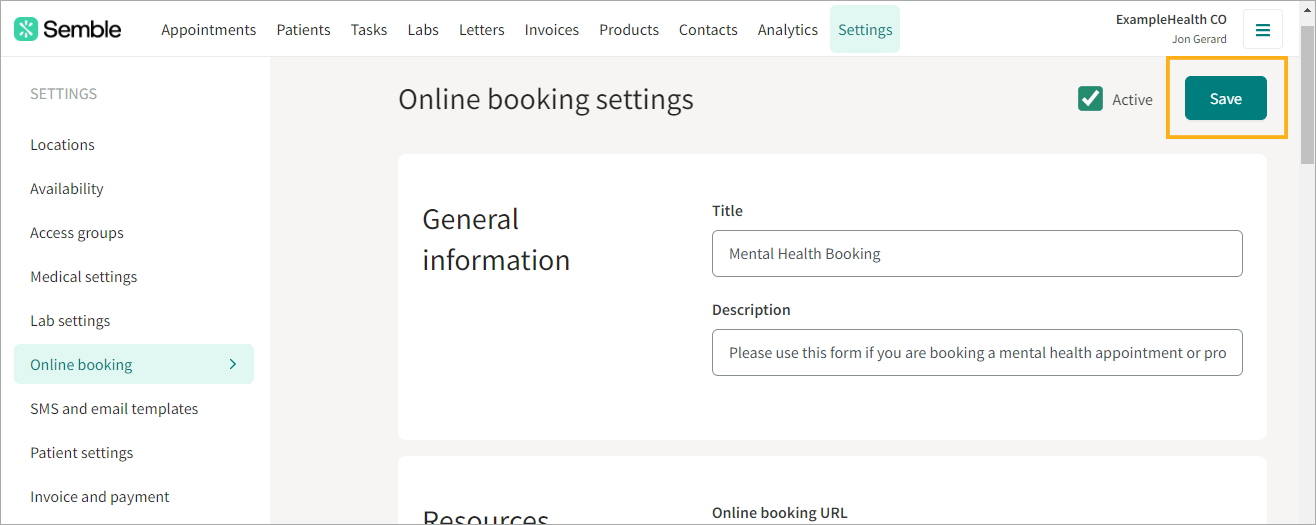Expand the Online booking chevron arrow

click(x=233, y=364)
